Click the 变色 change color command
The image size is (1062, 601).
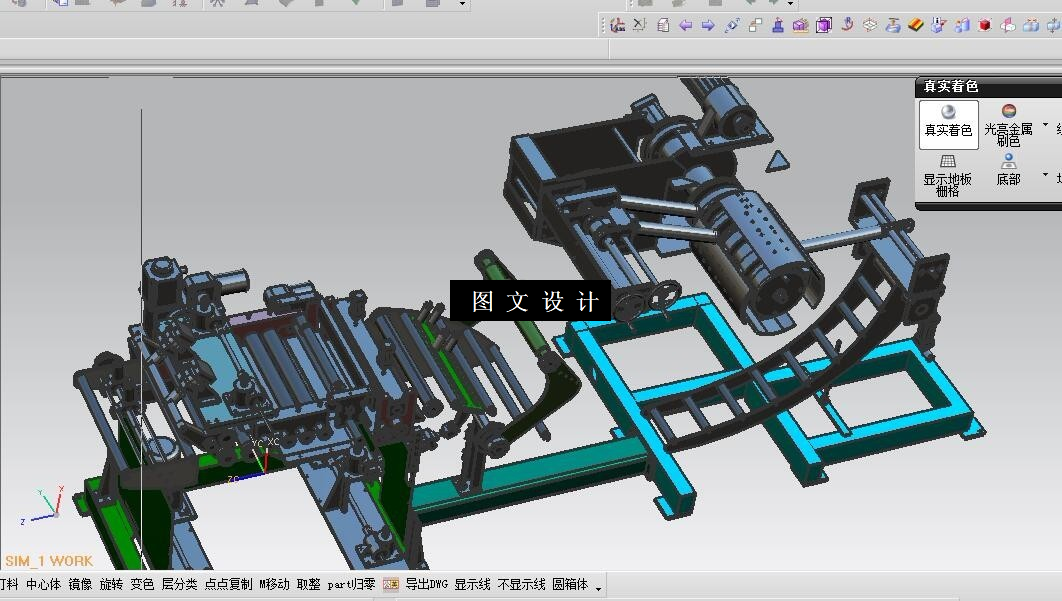tap(142, 584)
